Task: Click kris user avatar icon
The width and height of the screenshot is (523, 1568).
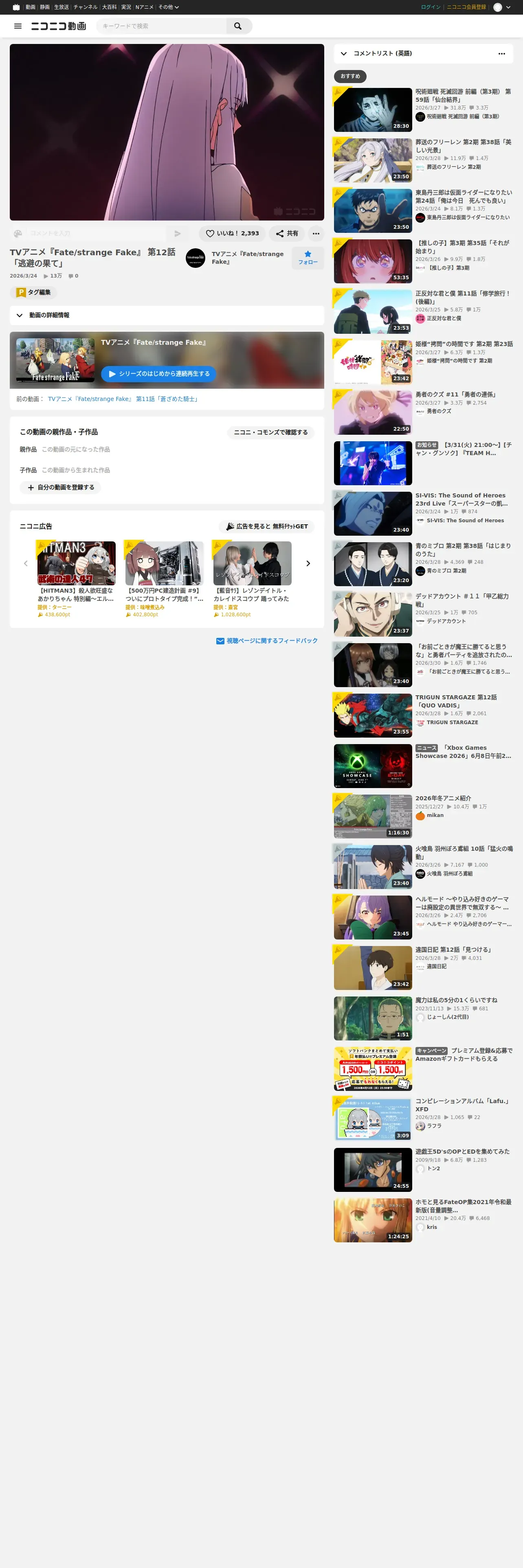Action: point(420,1227)
